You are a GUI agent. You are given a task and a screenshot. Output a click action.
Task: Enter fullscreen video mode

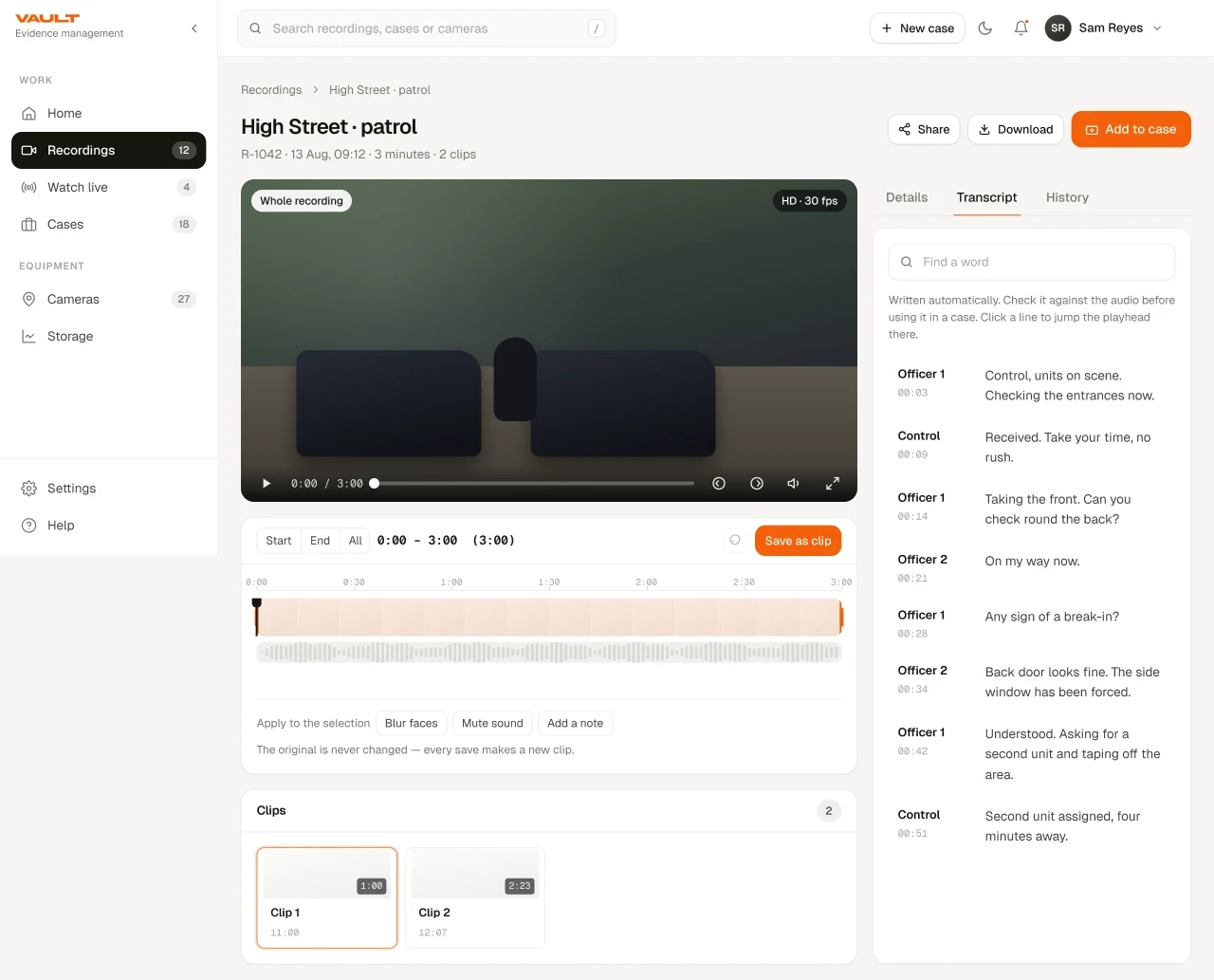point(833,484)
